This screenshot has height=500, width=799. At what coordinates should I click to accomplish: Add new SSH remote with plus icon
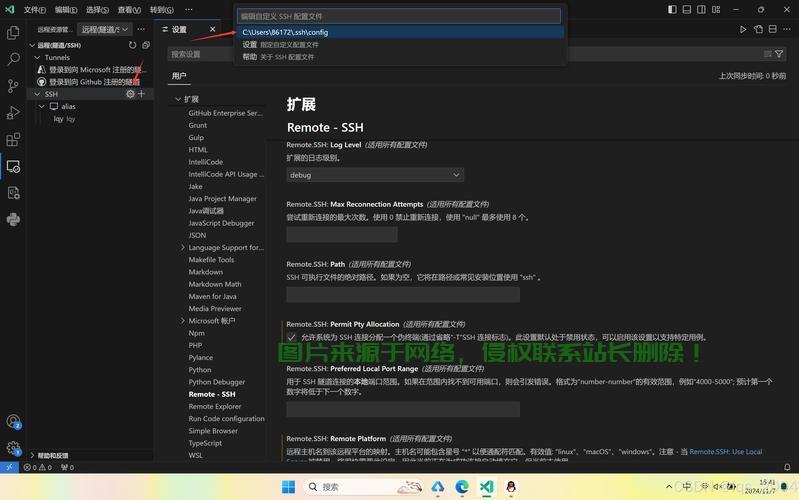(x=142, y=94)
